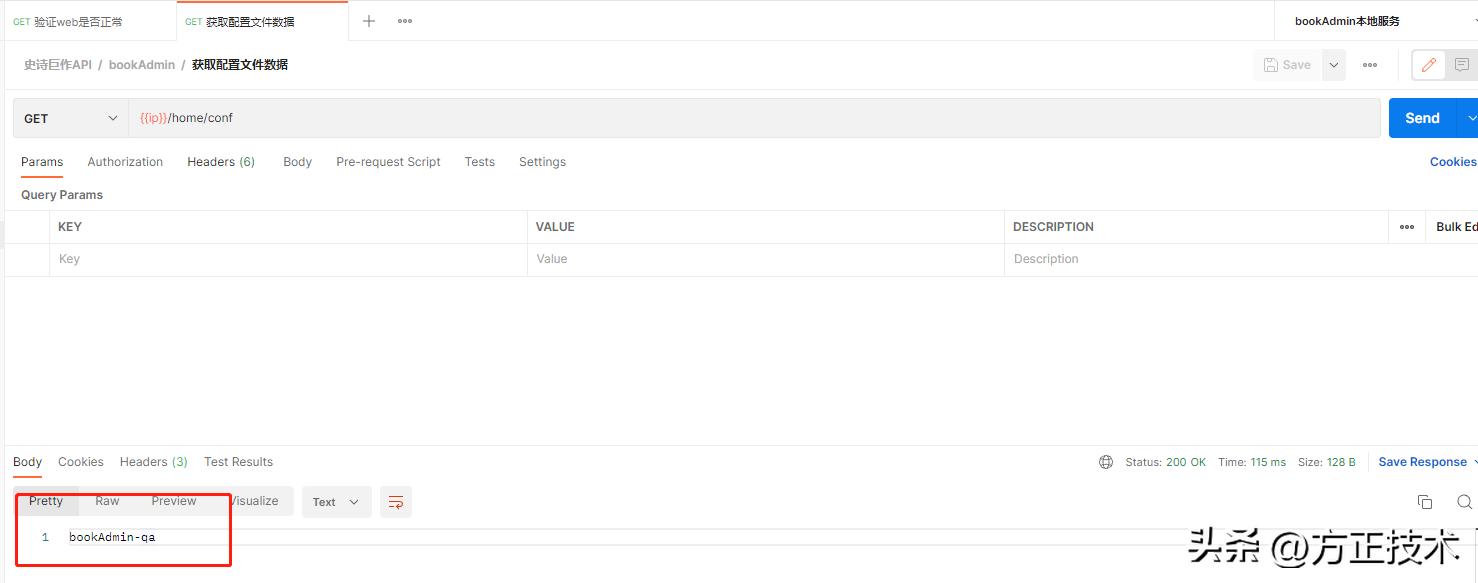Open more actions beside Save
The image size is (1478, 583).
pos(1370,65)
